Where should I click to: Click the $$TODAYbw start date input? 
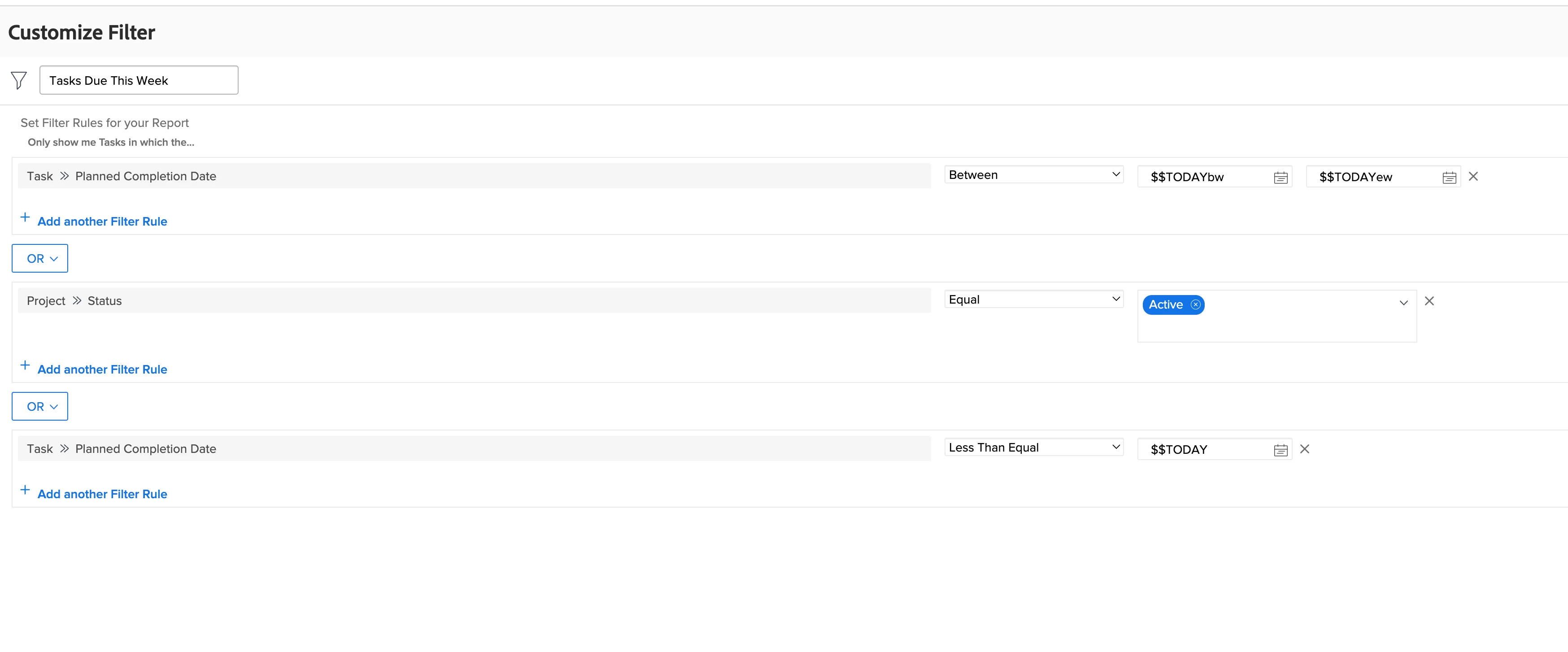point(1204,177)
